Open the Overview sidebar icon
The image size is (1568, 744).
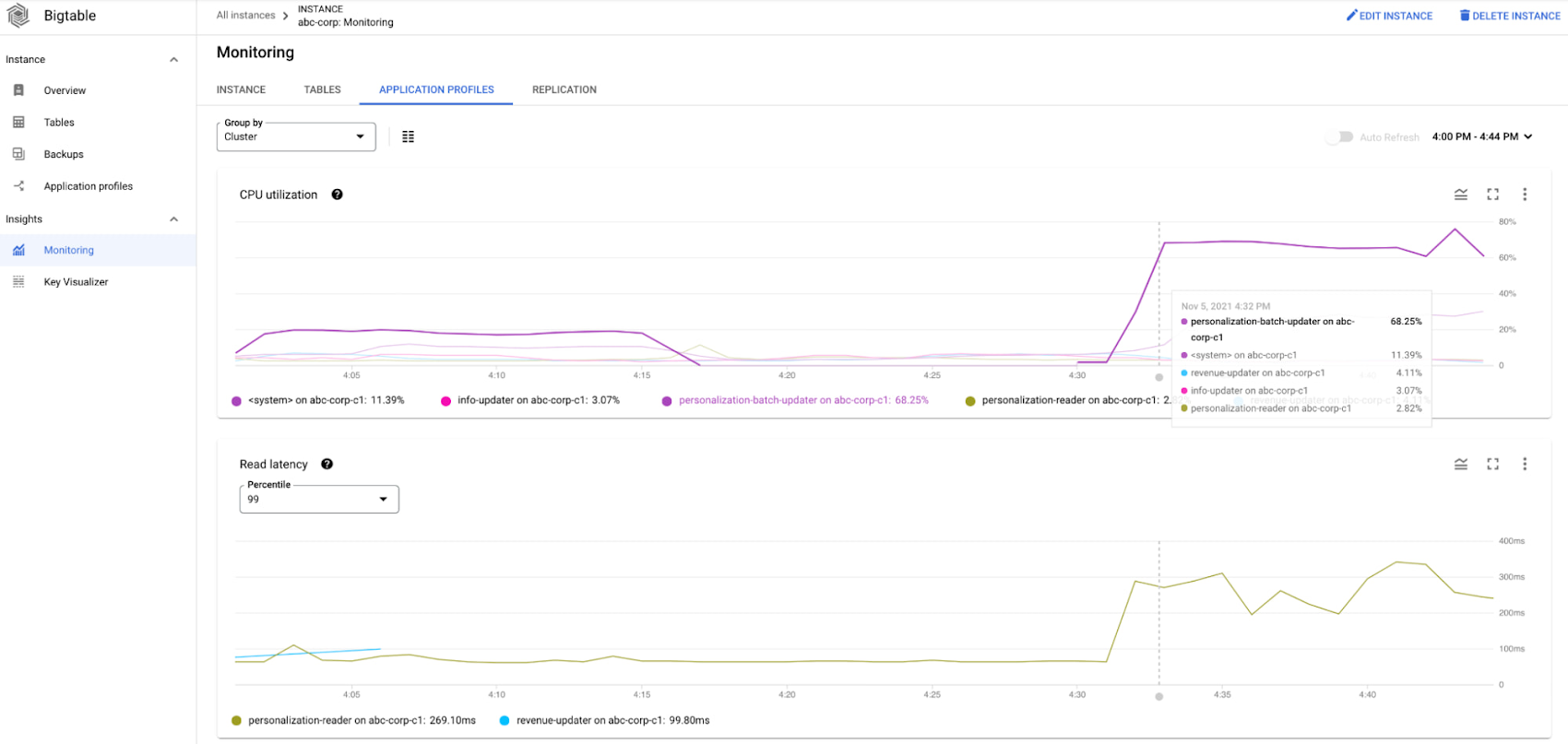click(x=18, y=90)
